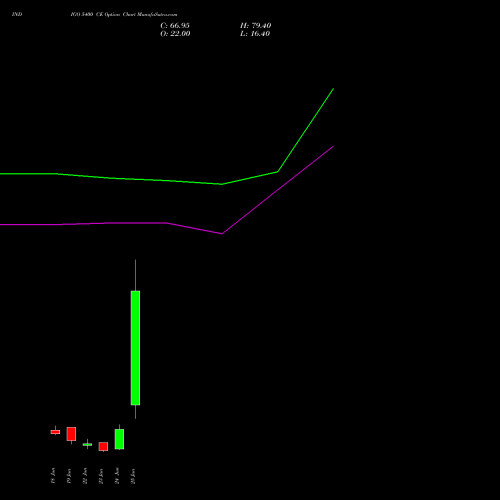Select the small red candle for 18 Jan

(x=55, y=432)
